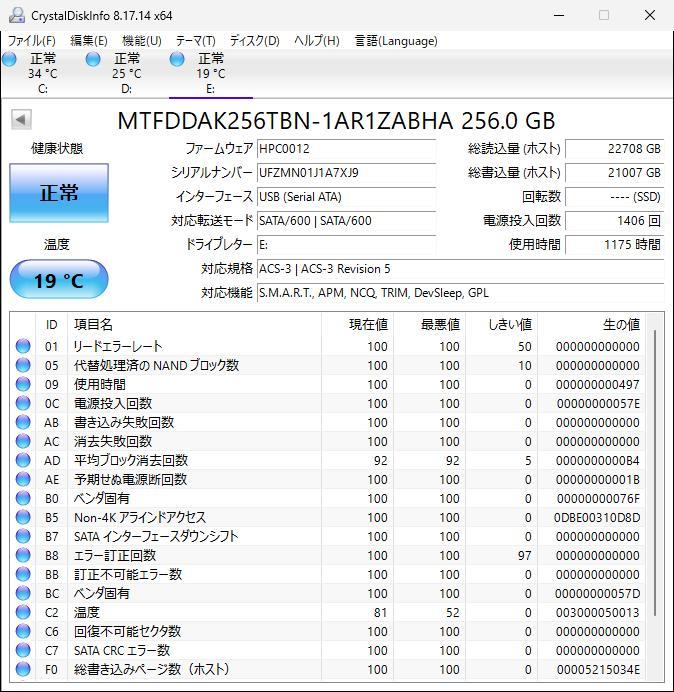Viewport: 674px width, 692px height.
Task: Click the status orb of attribute BB row
Action: (23, 574)
